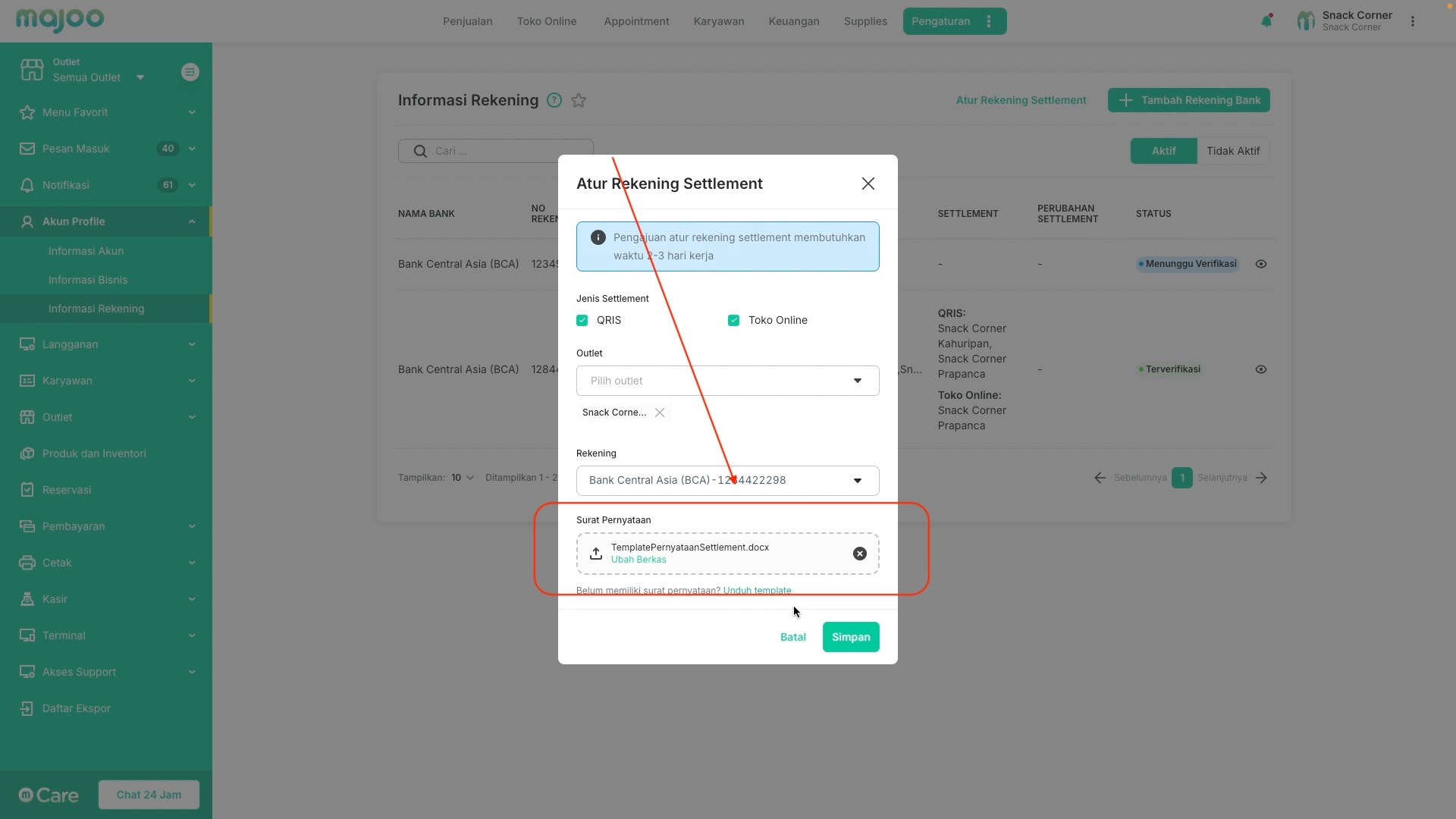View details of the Terverifikasi account row
The height and width of the screenshot is (819, 1456).
point(1260,369)
